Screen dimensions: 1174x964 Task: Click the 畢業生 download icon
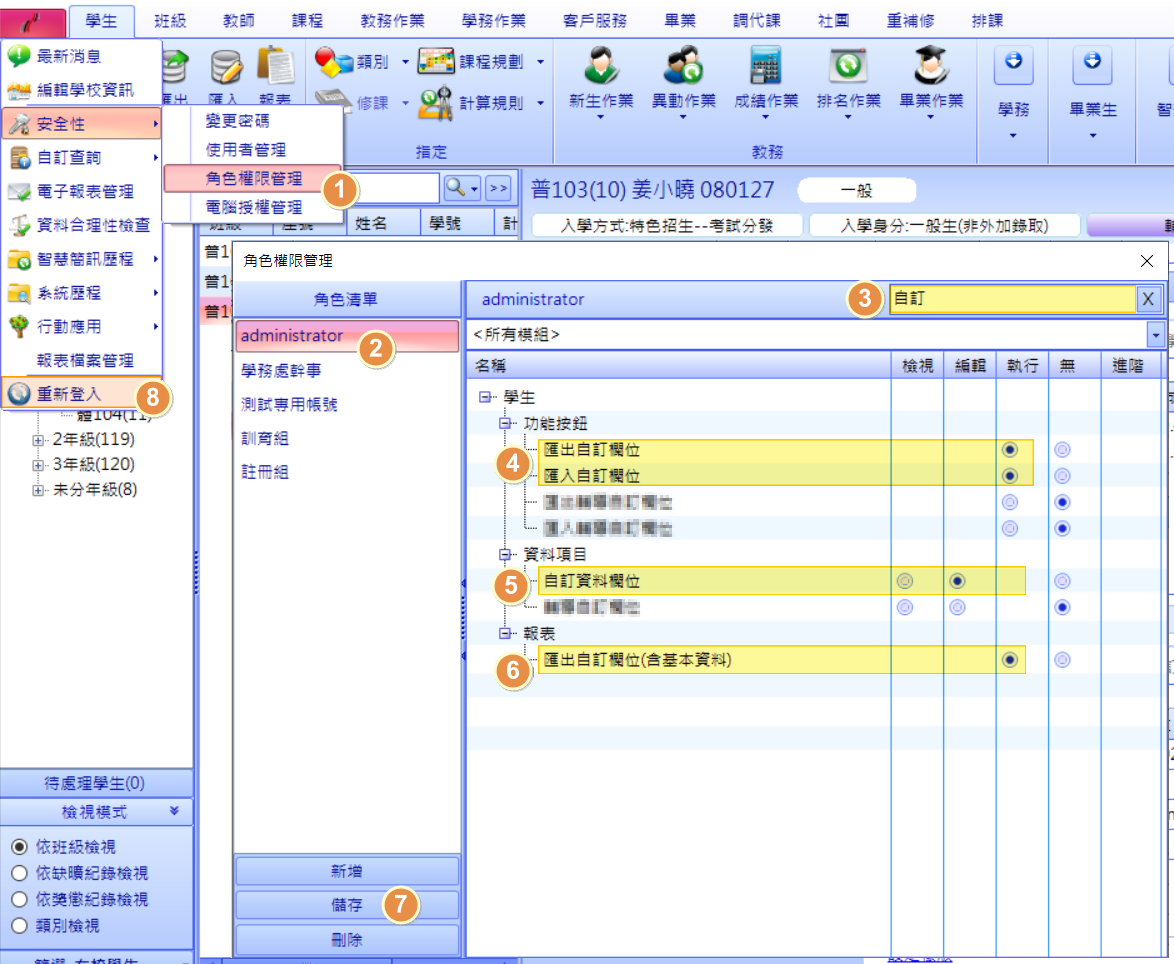(x=1092, y=64)
